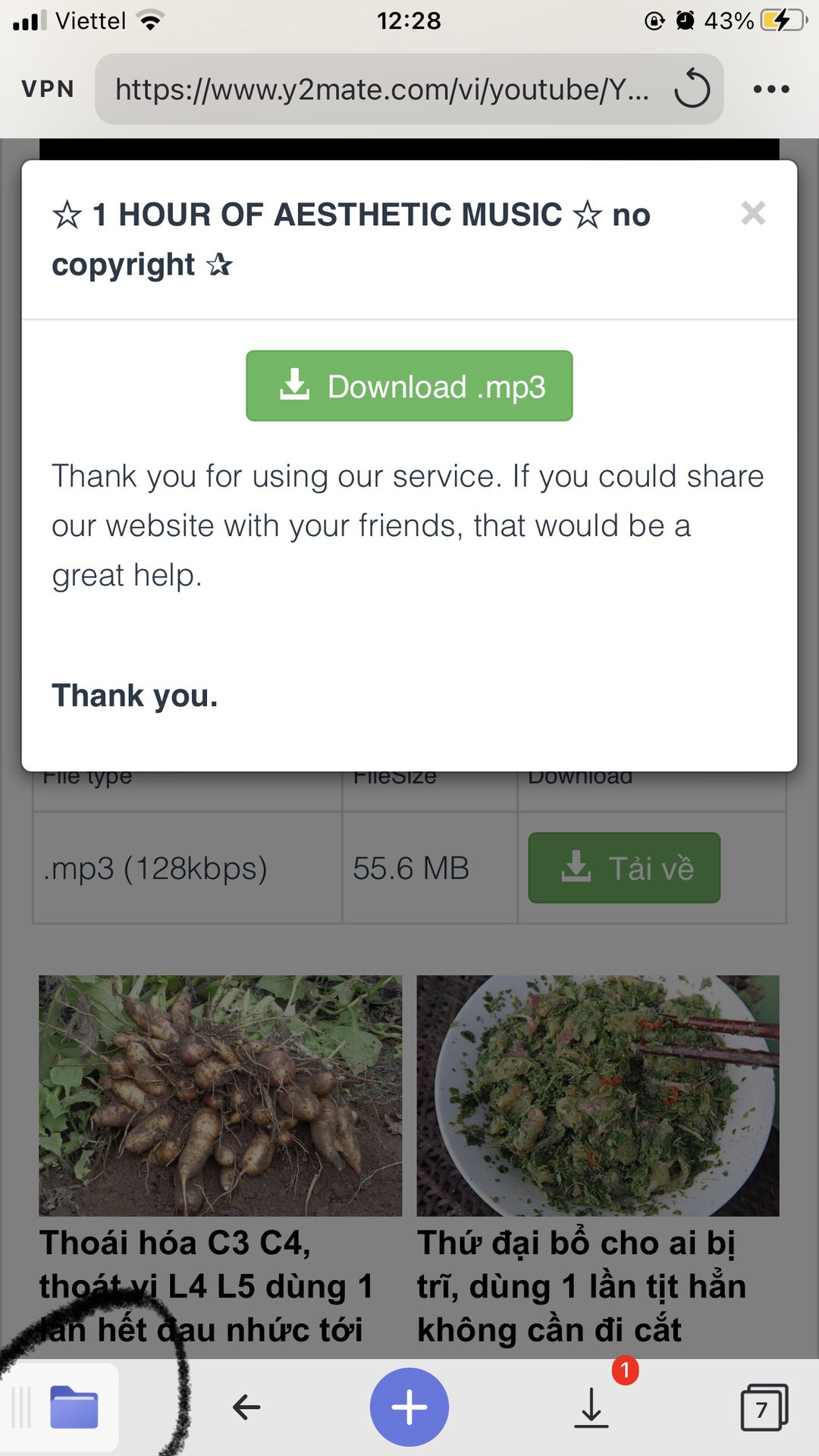Tap the Wi-Fi status icon
Viewport: 819px width, 1456px height.
click(x=151, y=20)
